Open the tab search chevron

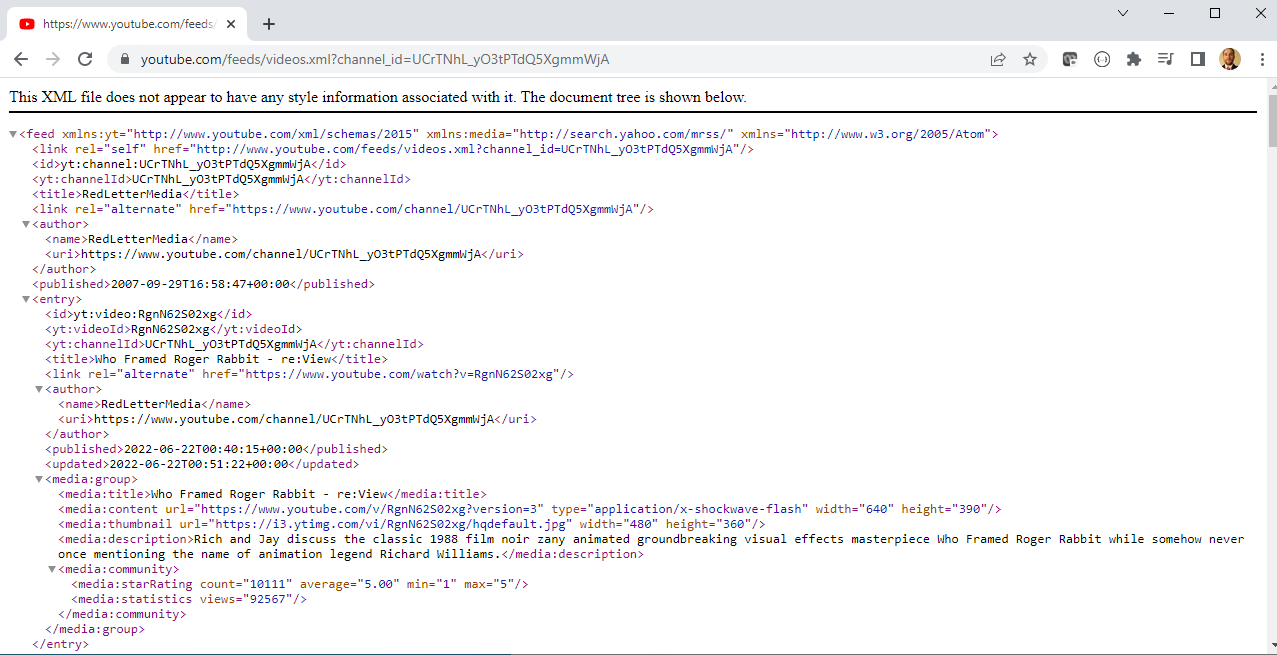pyautogui.click(x=1123, y=13)
